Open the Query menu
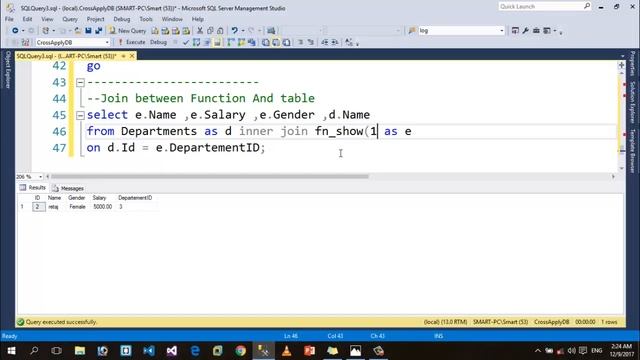The height and width of the screenshot is (360, 640). (x=70, y=19)
